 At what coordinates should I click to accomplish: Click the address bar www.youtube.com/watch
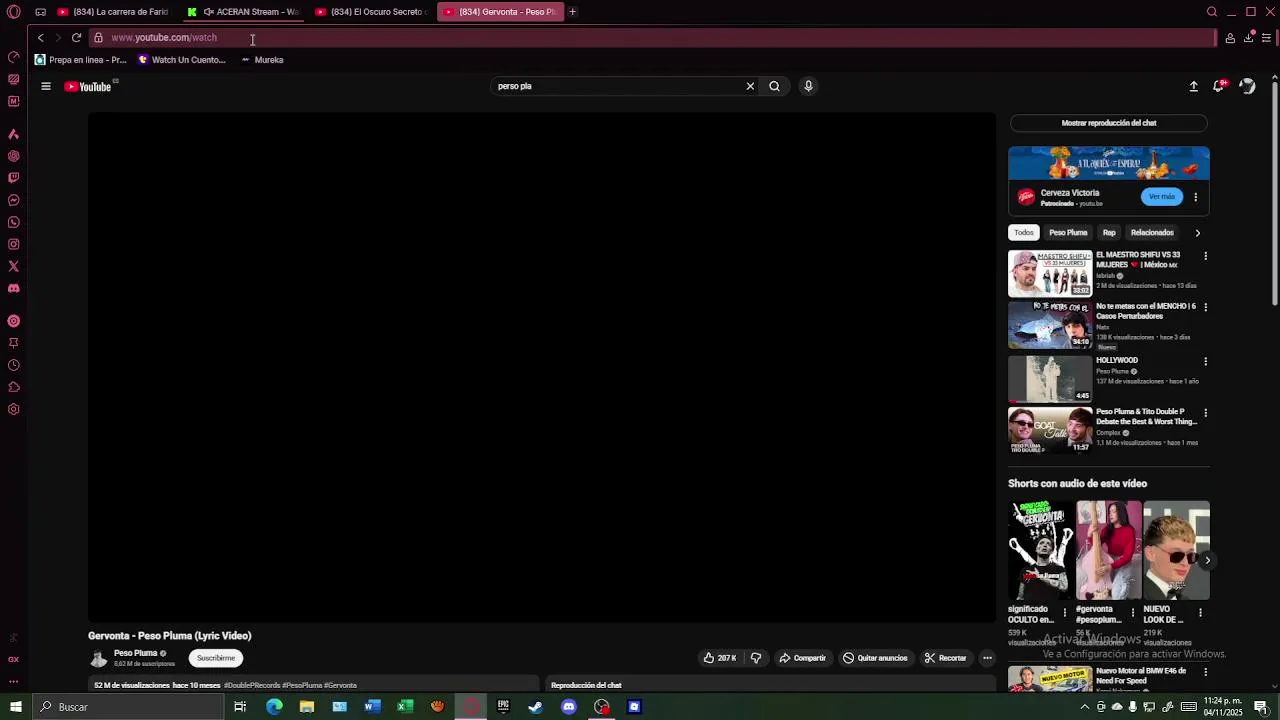coord(650,38)
